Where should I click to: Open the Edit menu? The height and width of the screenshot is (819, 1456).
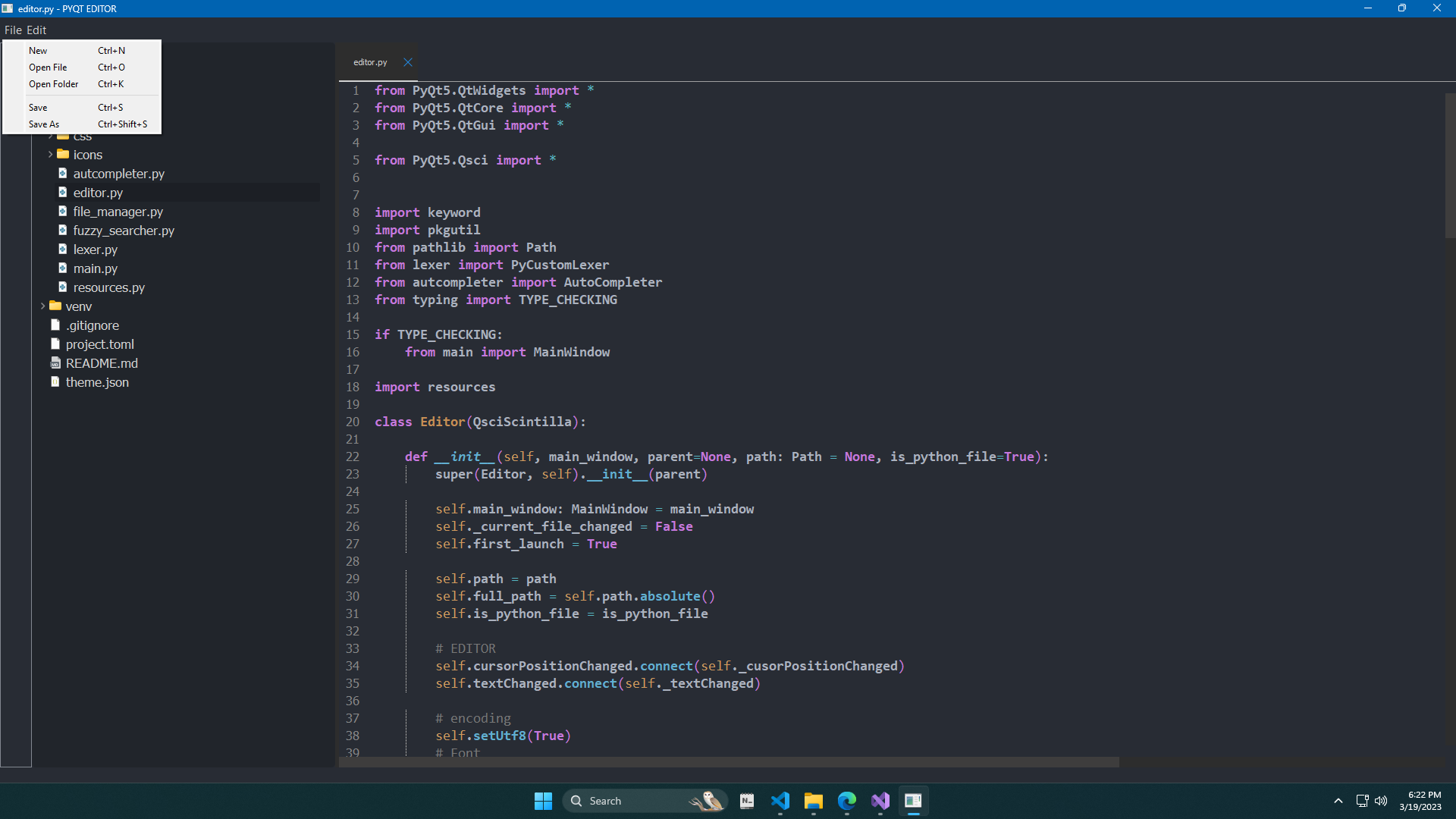[x=36, y=30]
